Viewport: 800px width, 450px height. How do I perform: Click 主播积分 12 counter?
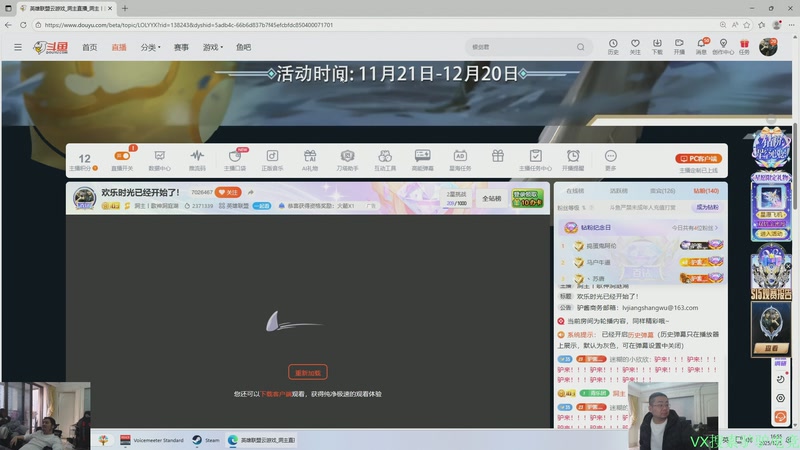tap(84, 161)
